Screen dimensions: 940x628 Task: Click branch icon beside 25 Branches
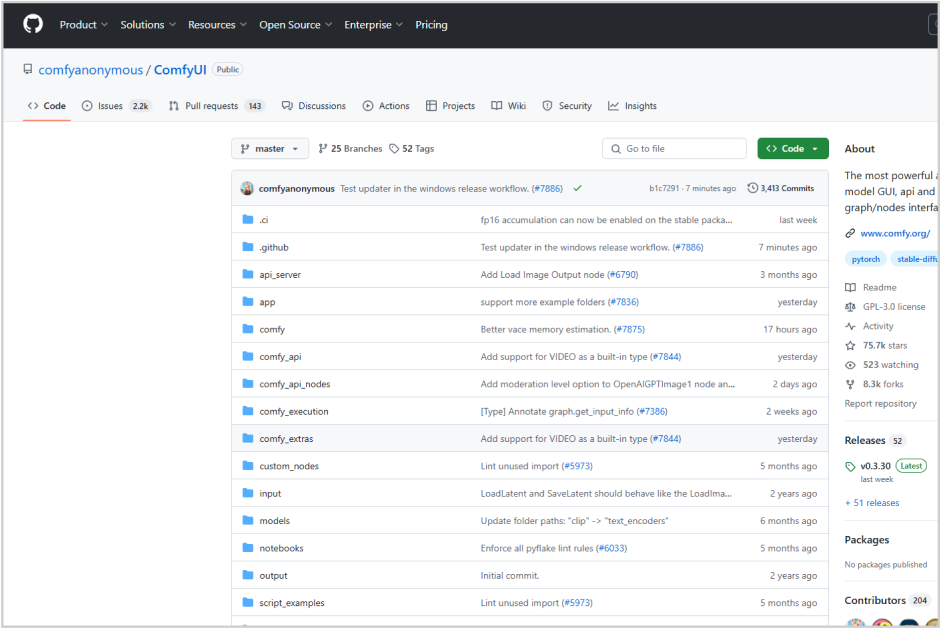click(323, 148)
